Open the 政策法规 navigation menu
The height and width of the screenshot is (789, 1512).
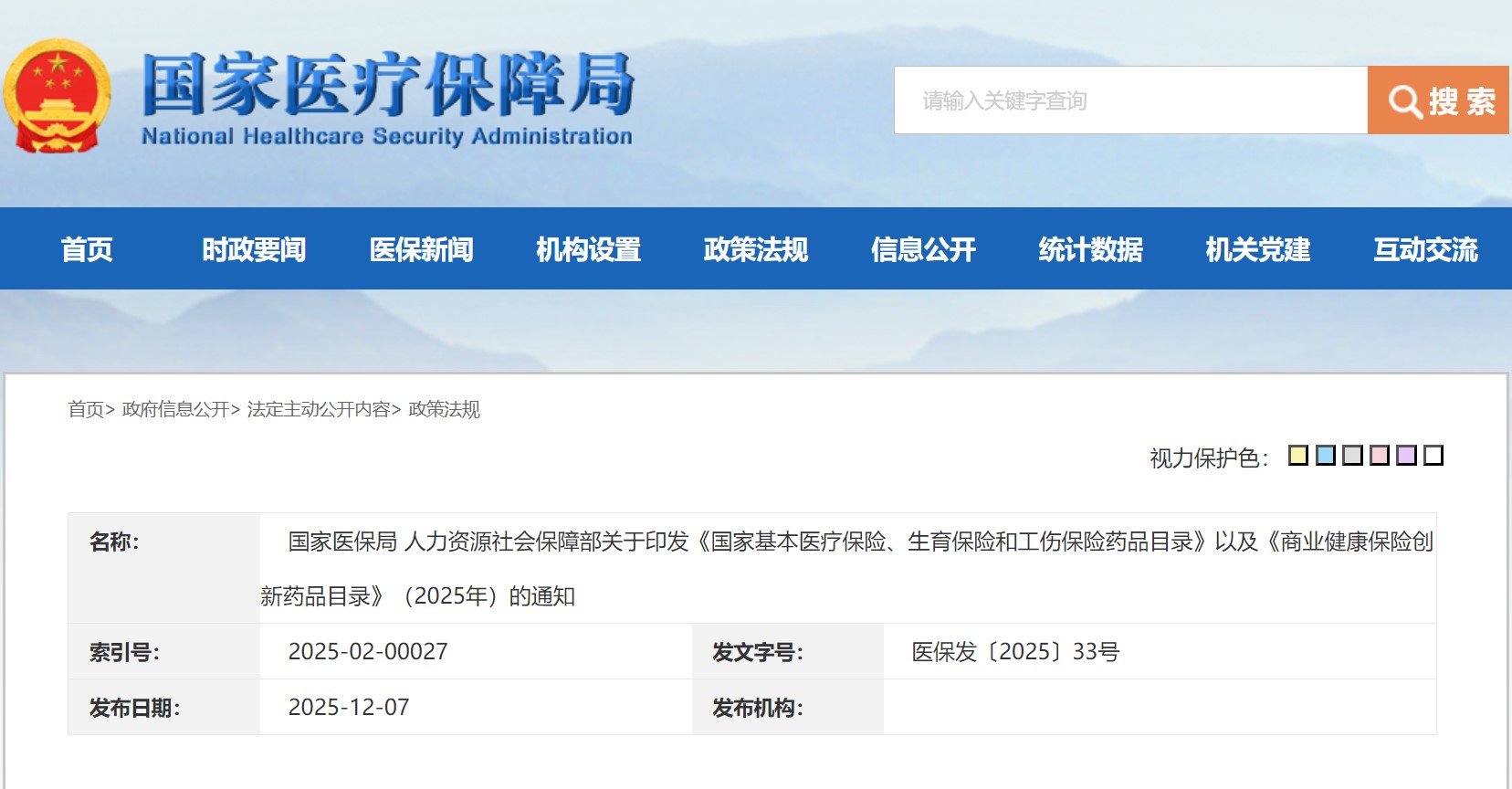click(x=756, y=249)
